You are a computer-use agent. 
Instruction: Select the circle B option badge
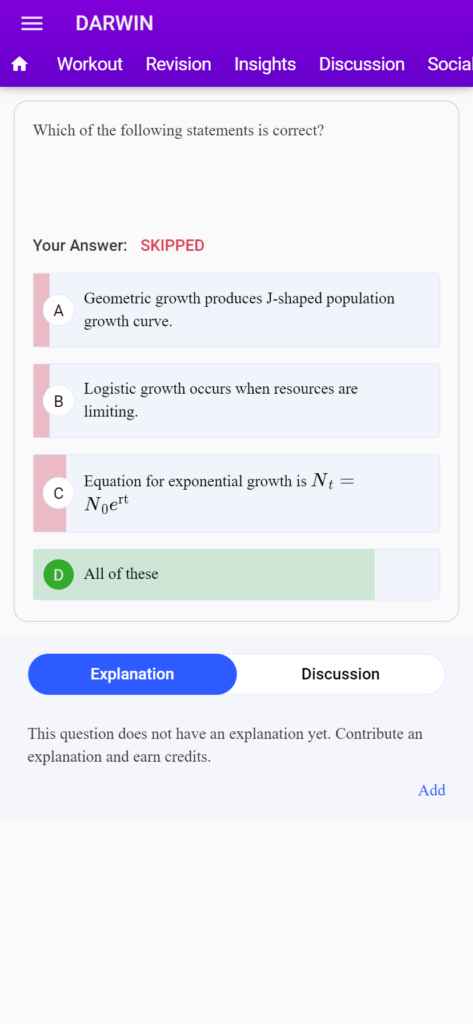point(59,401)
